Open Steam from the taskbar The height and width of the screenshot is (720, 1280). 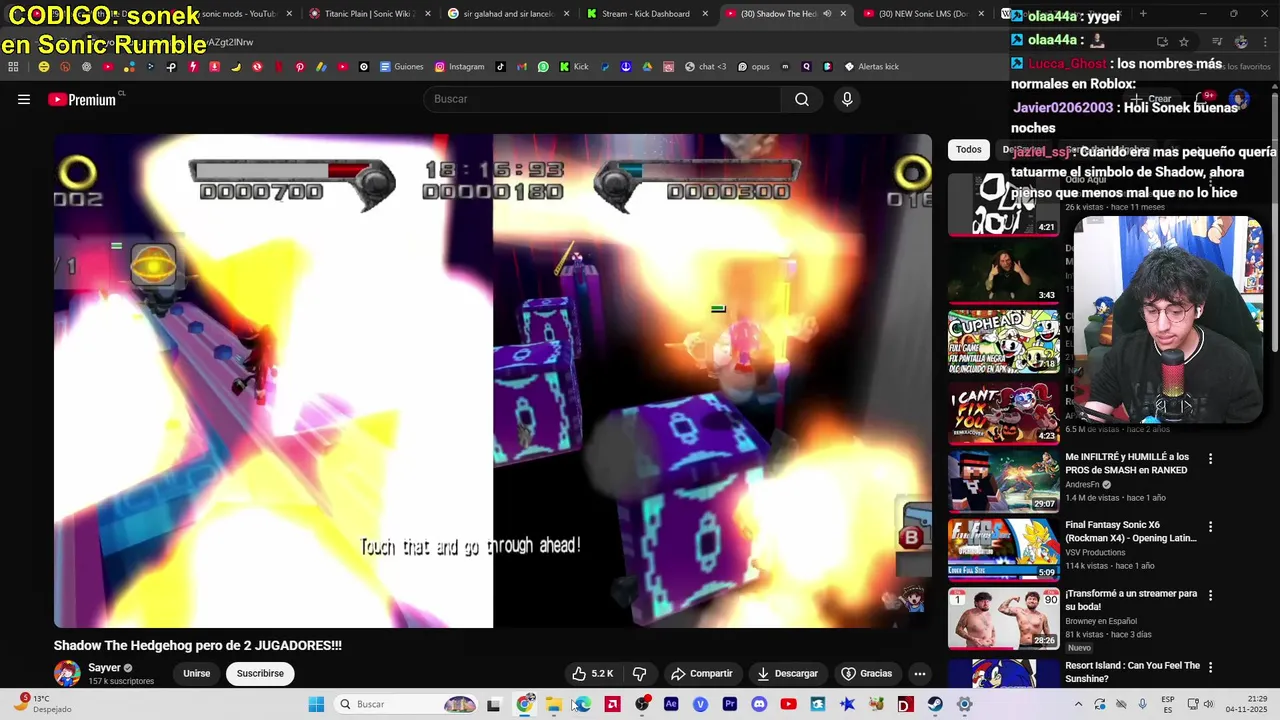pos(935,704)
